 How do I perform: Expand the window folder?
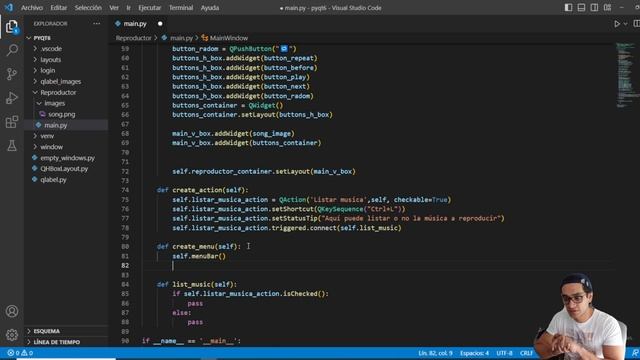point(51,147)
